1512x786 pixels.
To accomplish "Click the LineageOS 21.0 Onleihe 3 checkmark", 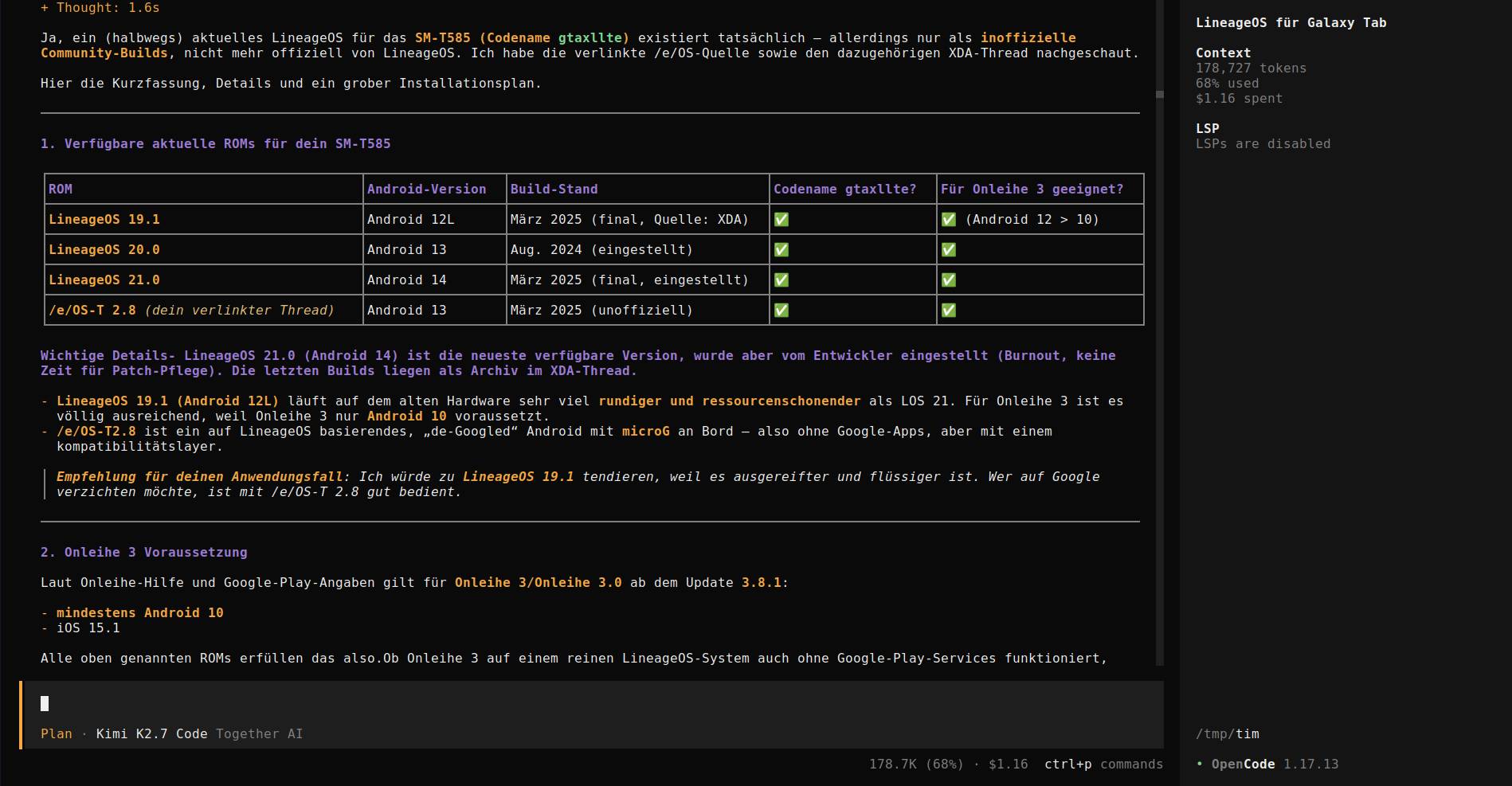I will tap(949, 280).
